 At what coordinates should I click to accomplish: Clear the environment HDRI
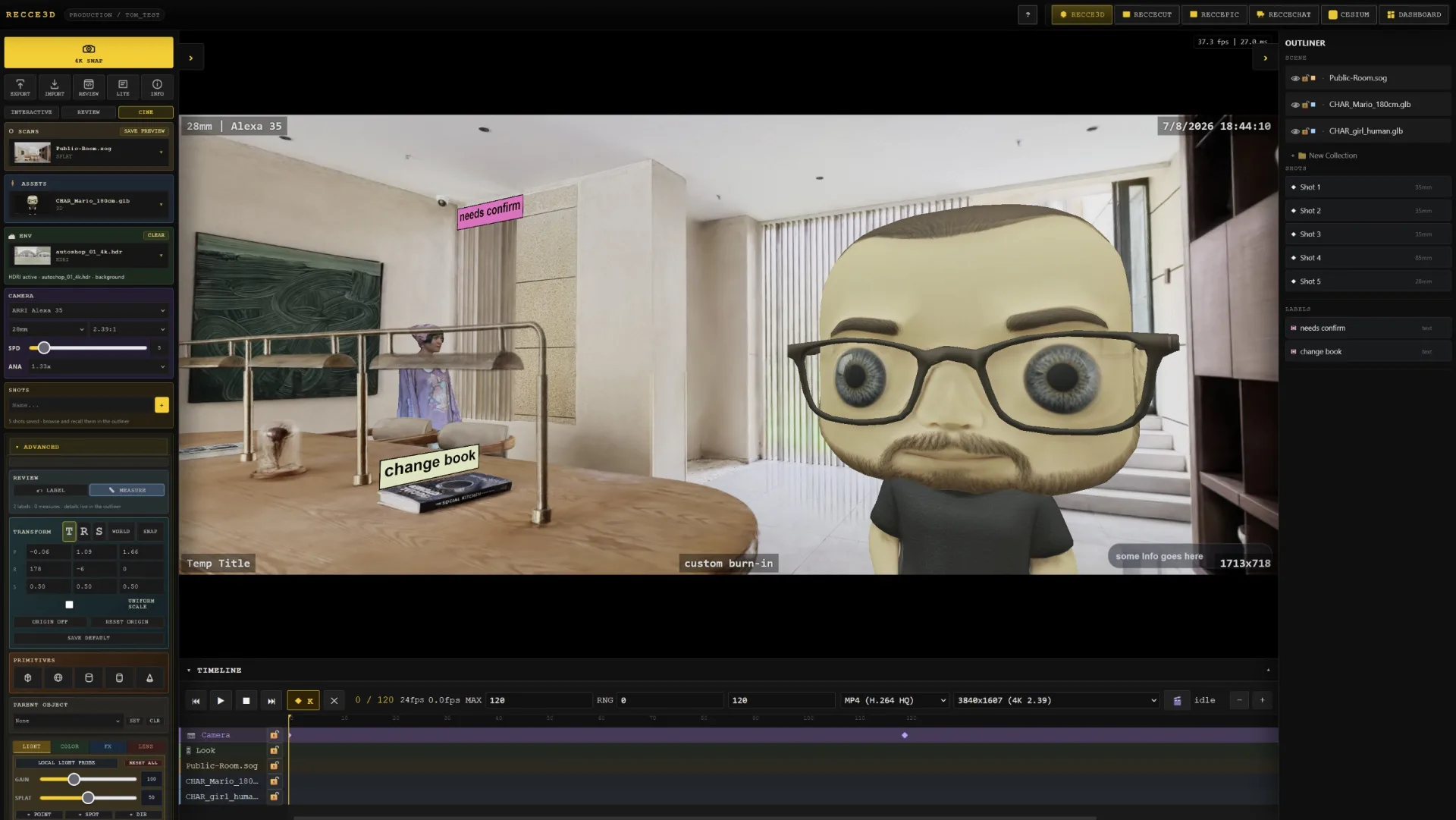click(156, 235)
